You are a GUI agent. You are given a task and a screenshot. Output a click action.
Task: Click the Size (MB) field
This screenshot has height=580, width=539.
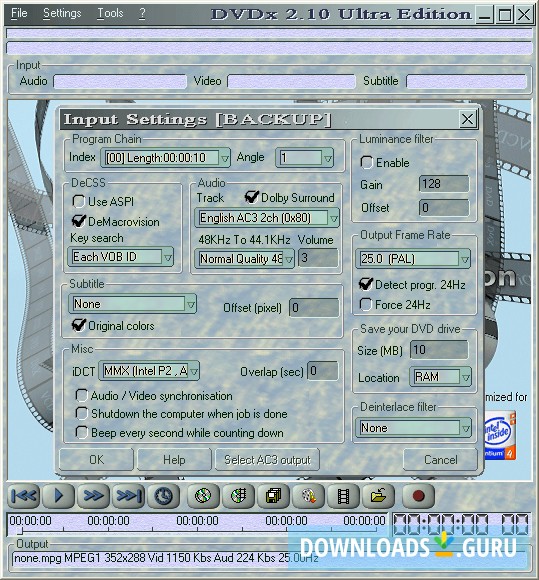439,350
